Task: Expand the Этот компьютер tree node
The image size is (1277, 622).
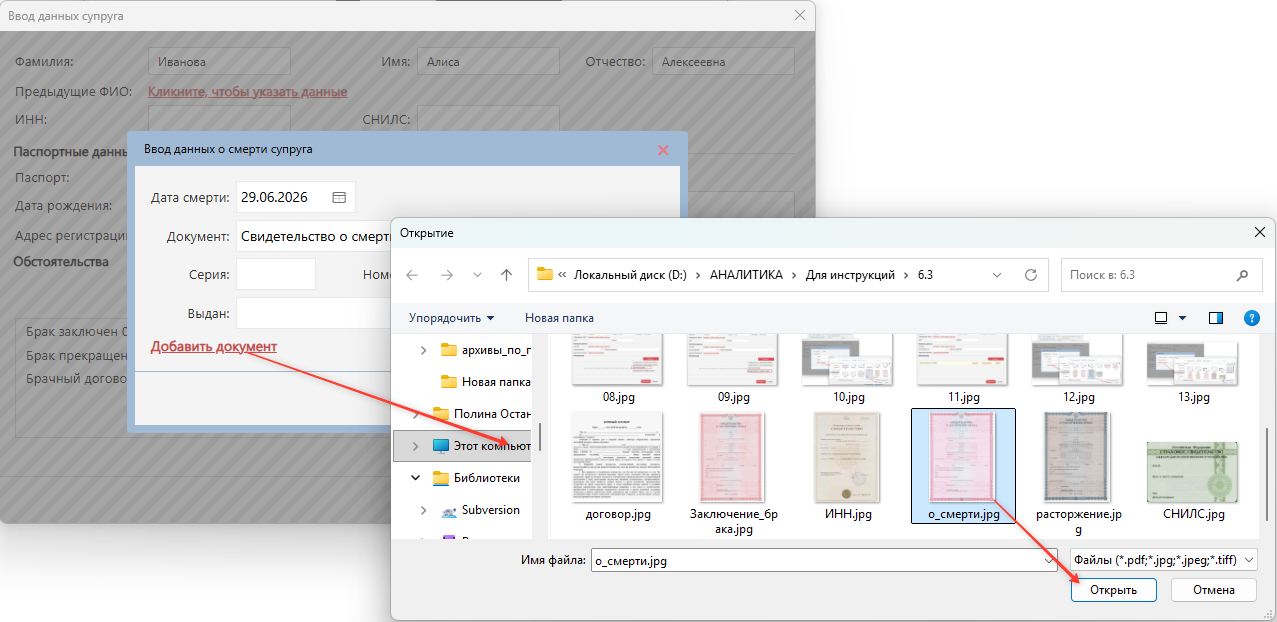Action: point(415,445)
